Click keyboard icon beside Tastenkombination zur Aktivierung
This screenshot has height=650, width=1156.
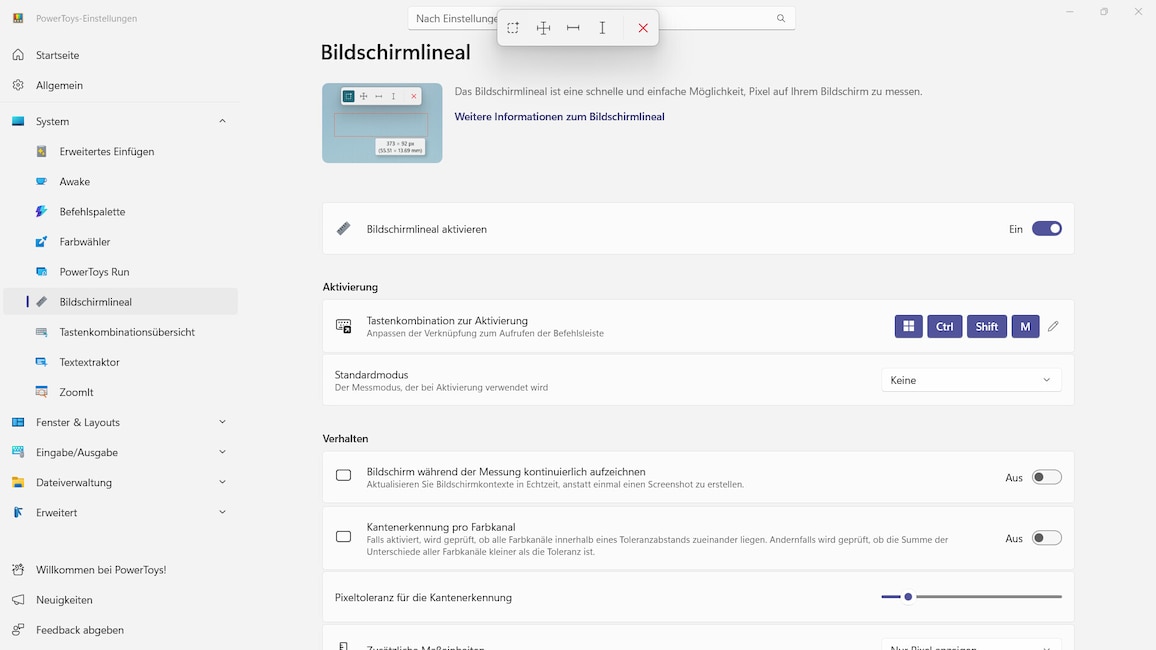click(344, 326)
